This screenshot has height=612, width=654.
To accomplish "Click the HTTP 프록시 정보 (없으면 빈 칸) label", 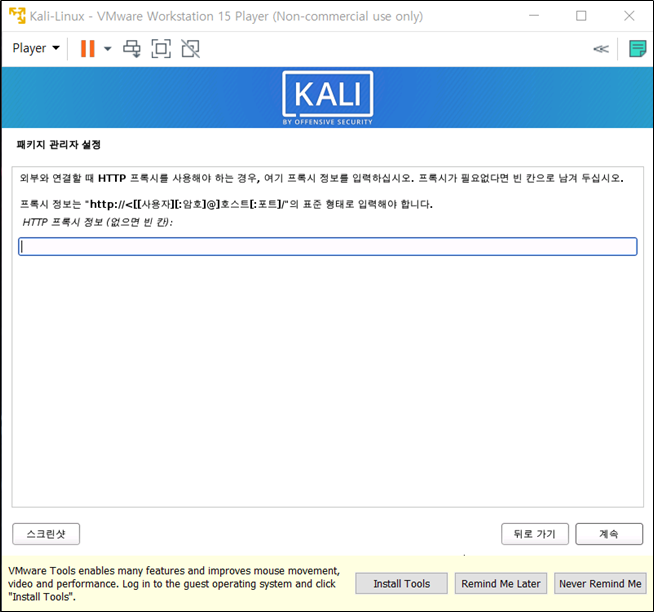I will [x=98, y=222].
